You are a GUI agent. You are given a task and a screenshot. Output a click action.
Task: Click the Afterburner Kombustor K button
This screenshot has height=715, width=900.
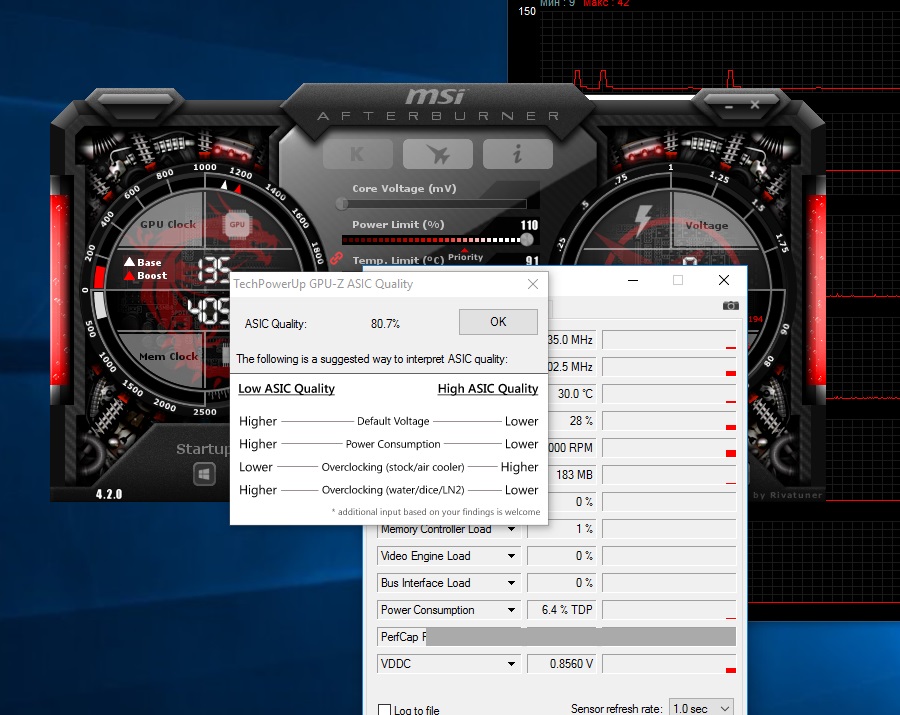pyautogui.click(x=358, y=154)
